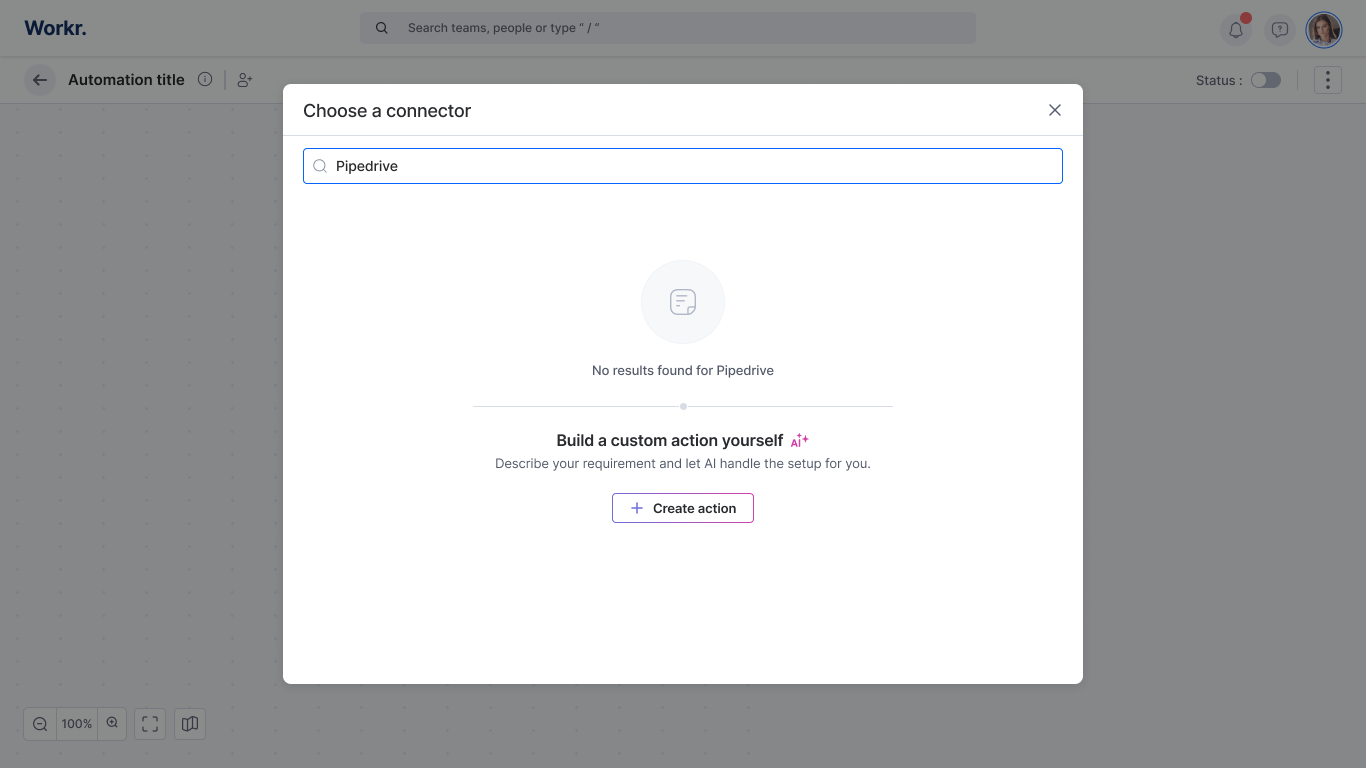The height and width of the screenshot is (768, 1366).
Task: Close the Choose a connector dialog
Action: pos(1055,110)
